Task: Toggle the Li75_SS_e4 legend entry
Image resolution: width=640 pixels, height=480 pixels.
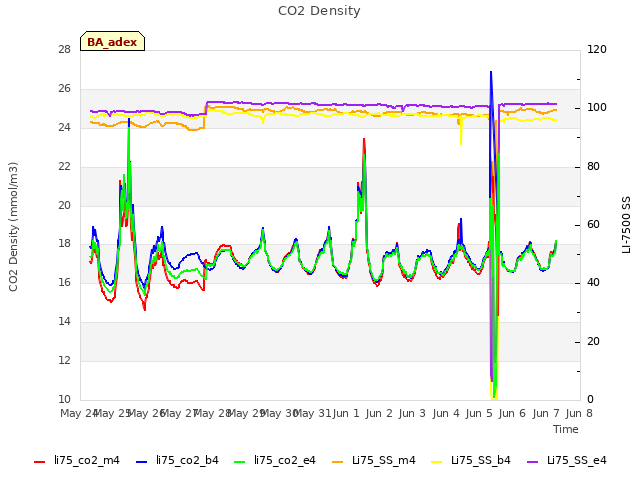Action: coord(567,460)
